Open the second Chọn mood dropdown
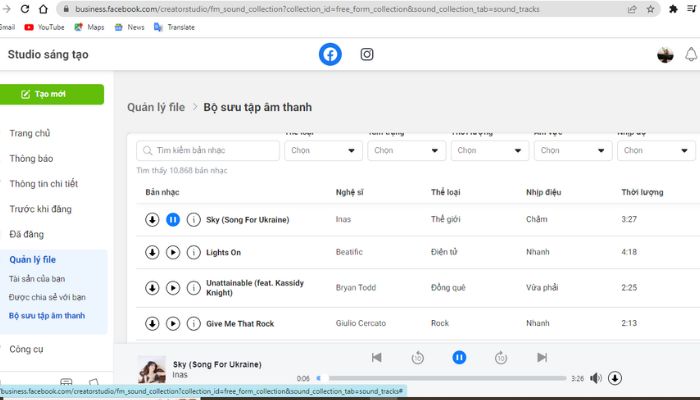 tap(406, 150)
